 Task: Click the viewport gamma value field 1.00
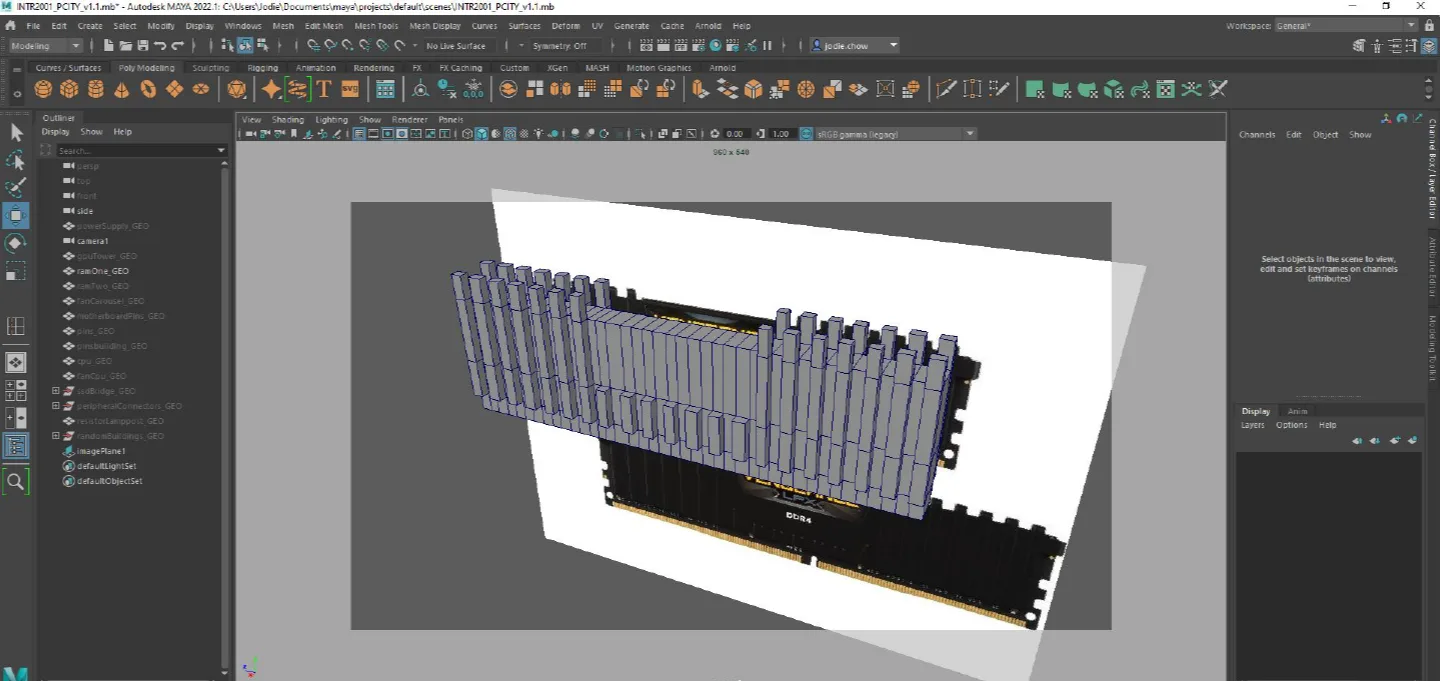coord(781,133)
